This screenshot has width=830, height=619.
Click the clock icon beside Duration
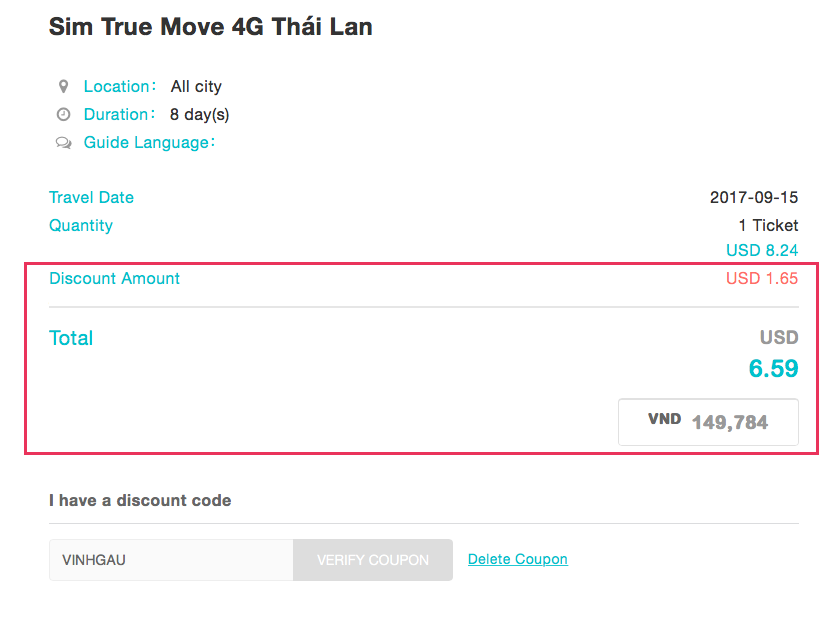(x=63, y=115)
